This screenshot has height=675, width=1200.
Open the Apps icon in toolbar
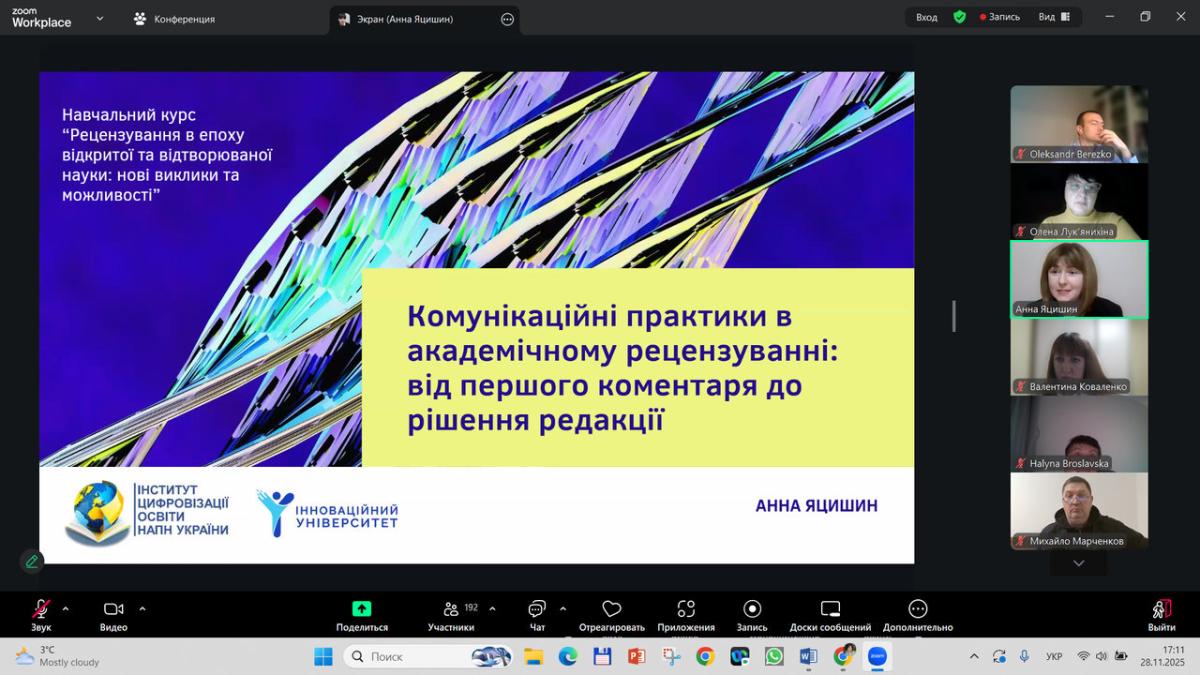click(x=686, y=609)
